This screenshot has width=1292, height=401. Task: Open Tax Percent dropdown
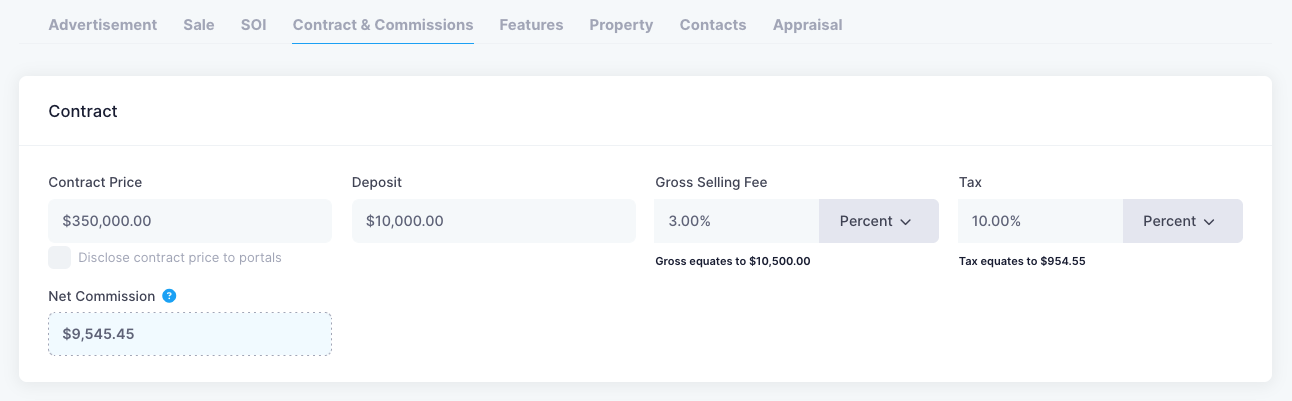click(1182, 221)
